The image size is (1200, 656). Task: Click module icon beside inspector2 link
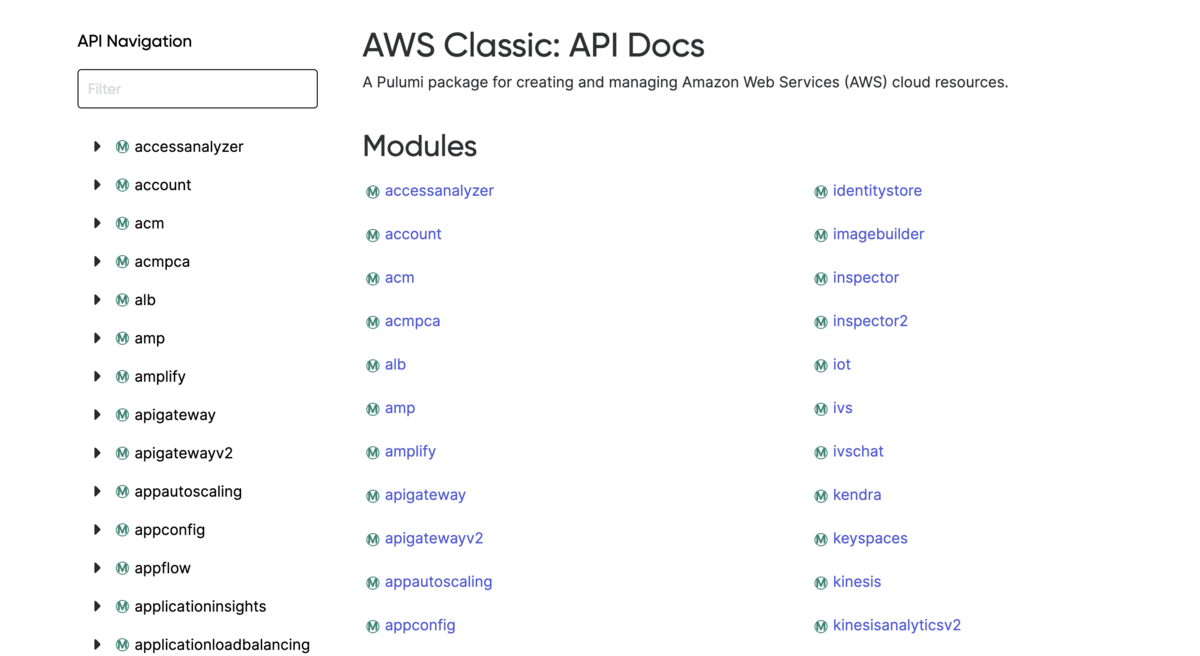820,322
